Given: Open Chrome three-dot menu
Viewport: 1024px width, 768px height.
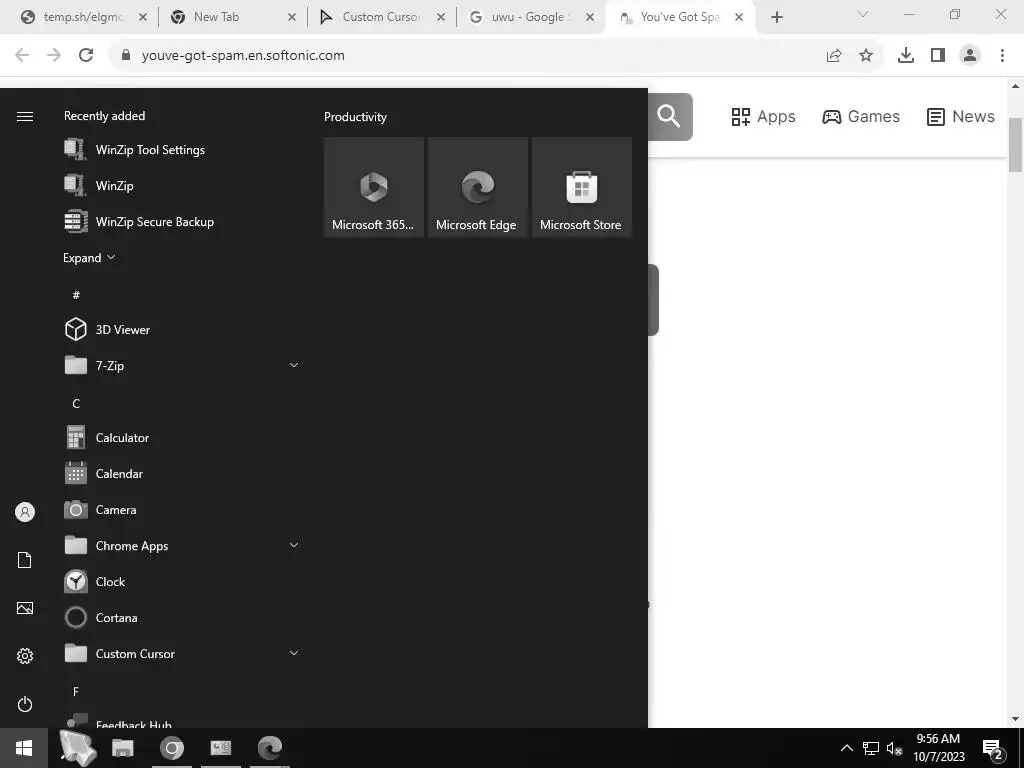Looking at the screenshot, I should (1002, 56).
